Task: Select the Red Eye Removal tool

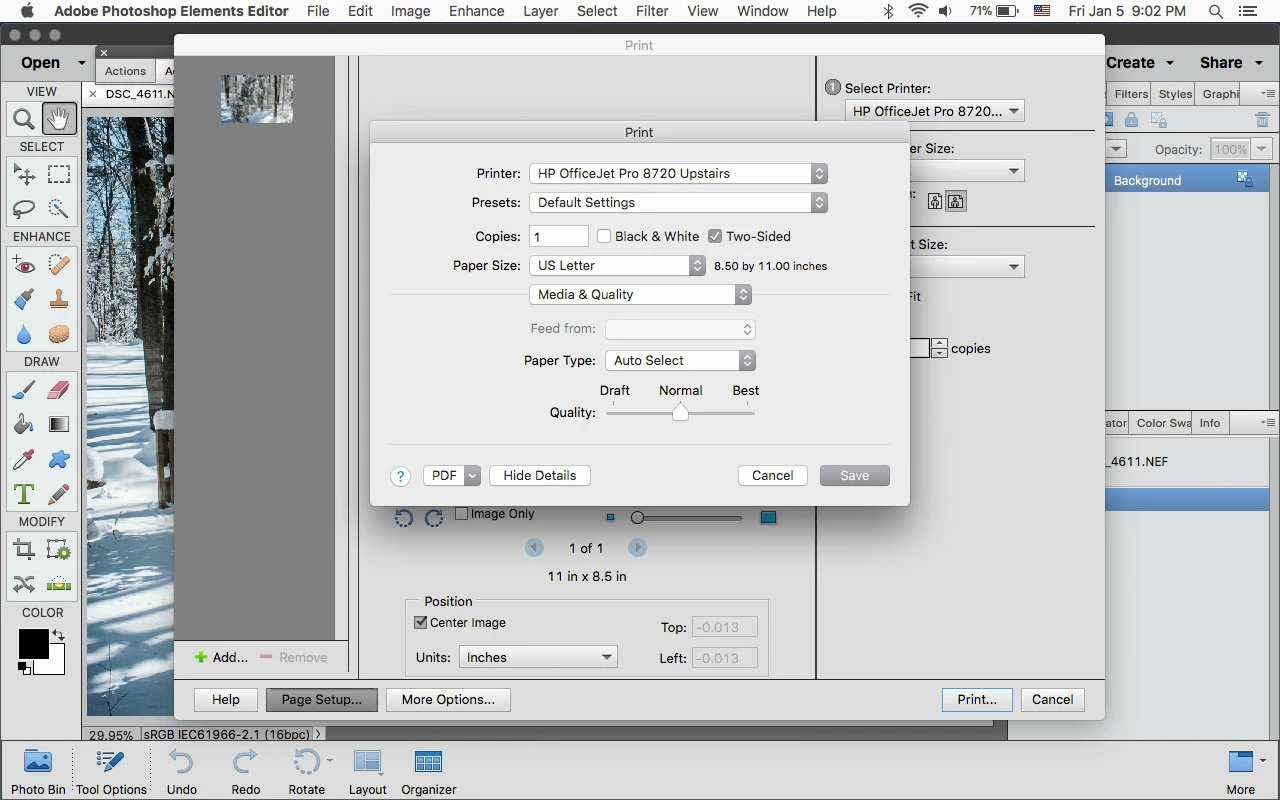Action: pyautogui.click(x=24, y=266)
